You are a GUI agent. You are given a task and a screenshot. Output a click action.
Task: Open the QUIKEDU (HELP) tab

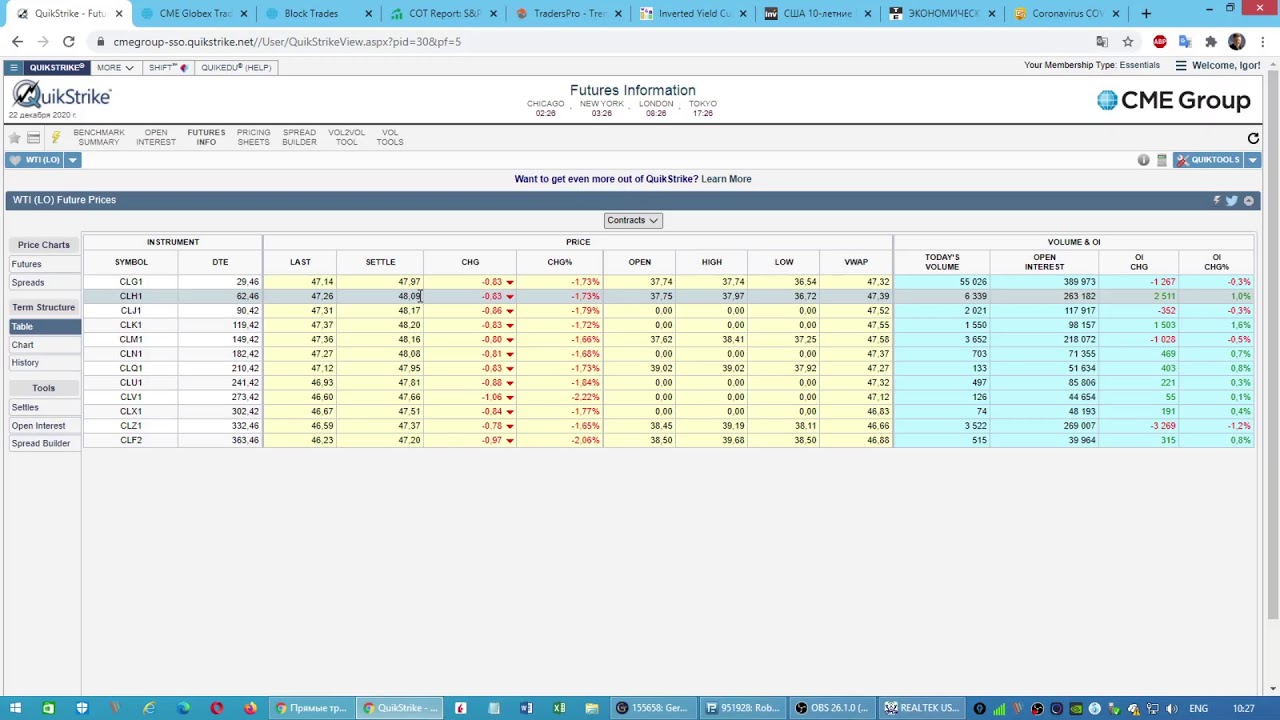click(x=235, y=67)
